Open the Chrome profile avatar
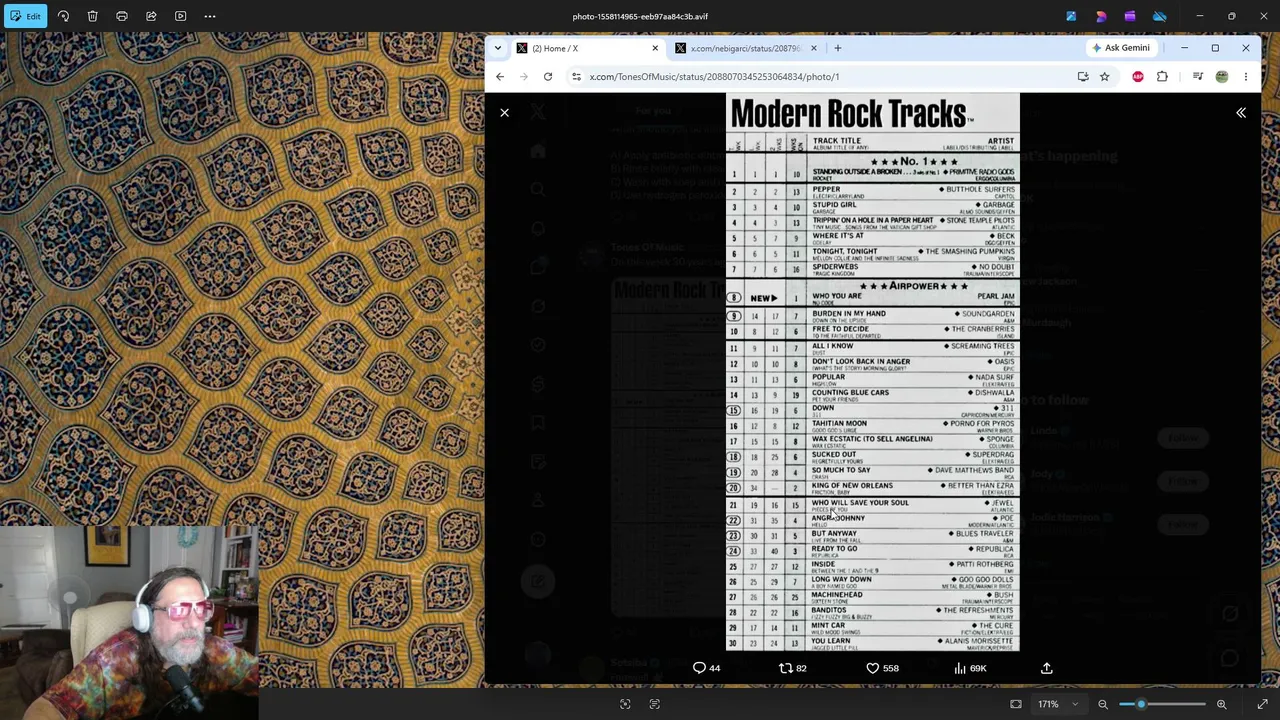This screenshot has width=1280, height=720. [x=1222, y=76]
